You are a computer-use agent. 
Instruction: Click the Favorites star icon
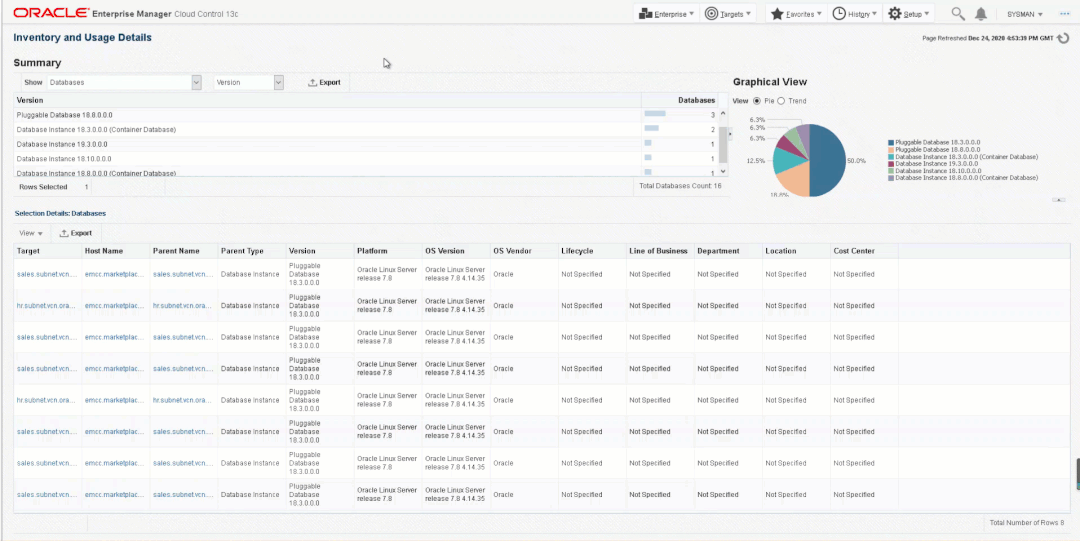pos(777,14)
